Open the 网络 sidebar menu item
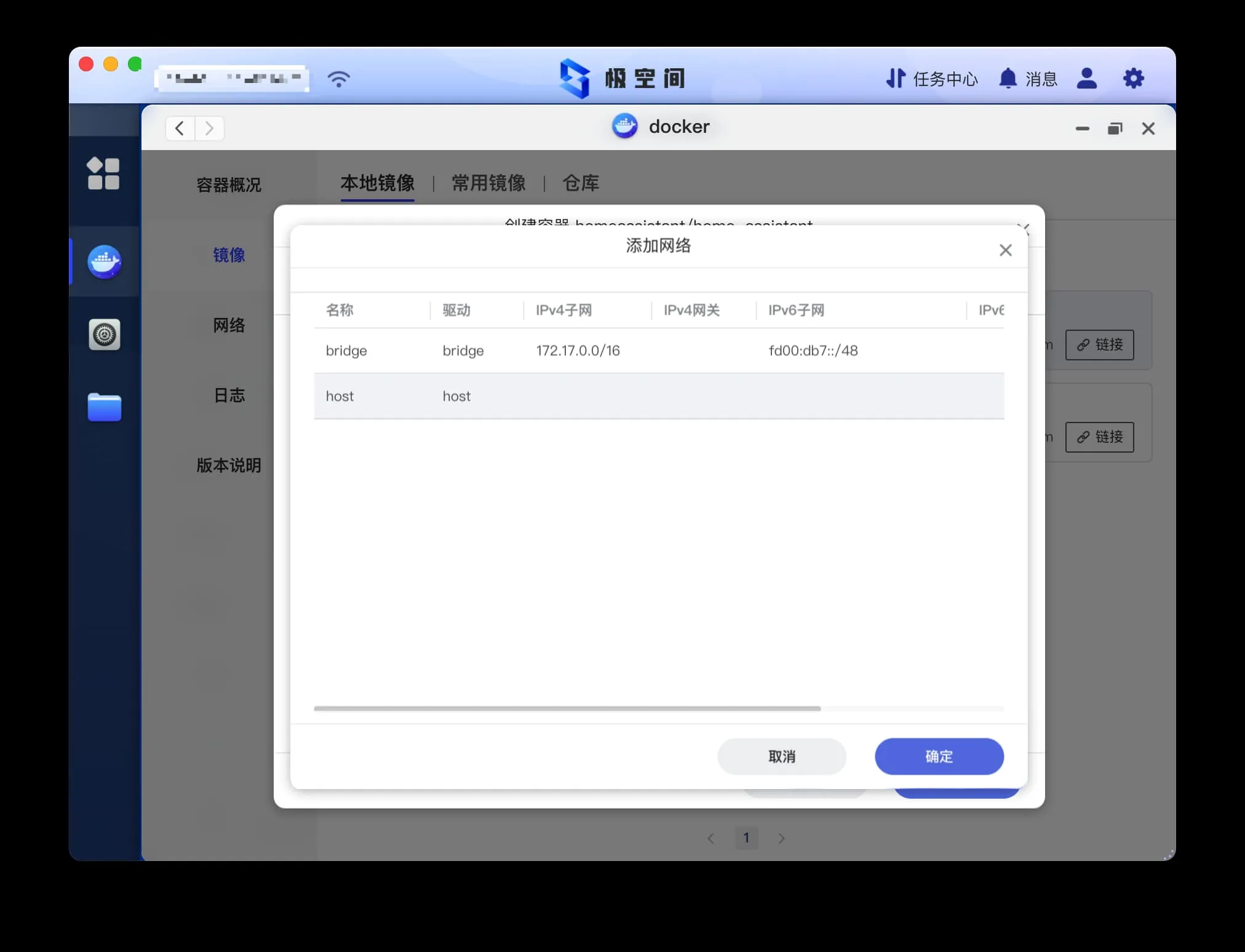Viewport: 1245px width, 952px height. [x=229, y=325]
